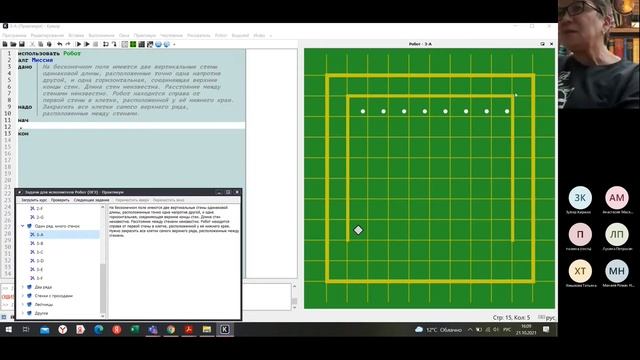Paste clipboard with the paste toolbar icon
The width and height of the screenshot is (640, 360).
(x=49, y=44)
